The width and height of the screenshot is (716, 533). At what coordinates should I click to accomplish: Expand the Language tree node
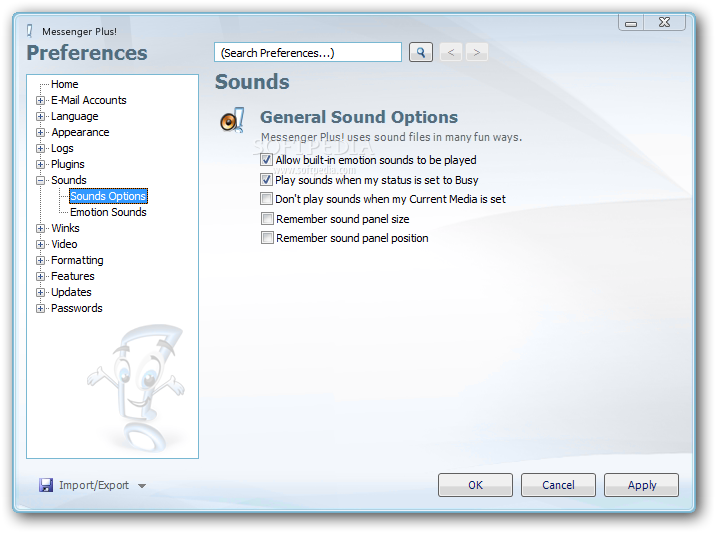click(x=41, y=116)
